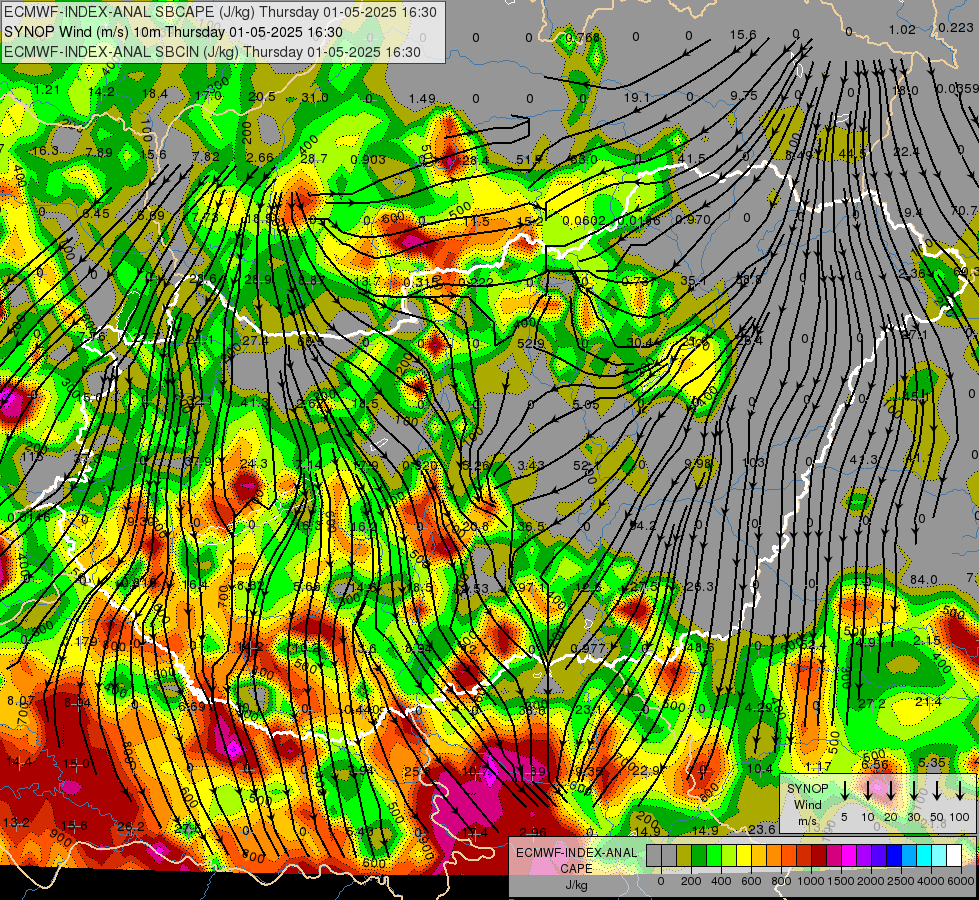Click the map value '13.2'
The height and width of the screenshot is (900, 979).
16,822
